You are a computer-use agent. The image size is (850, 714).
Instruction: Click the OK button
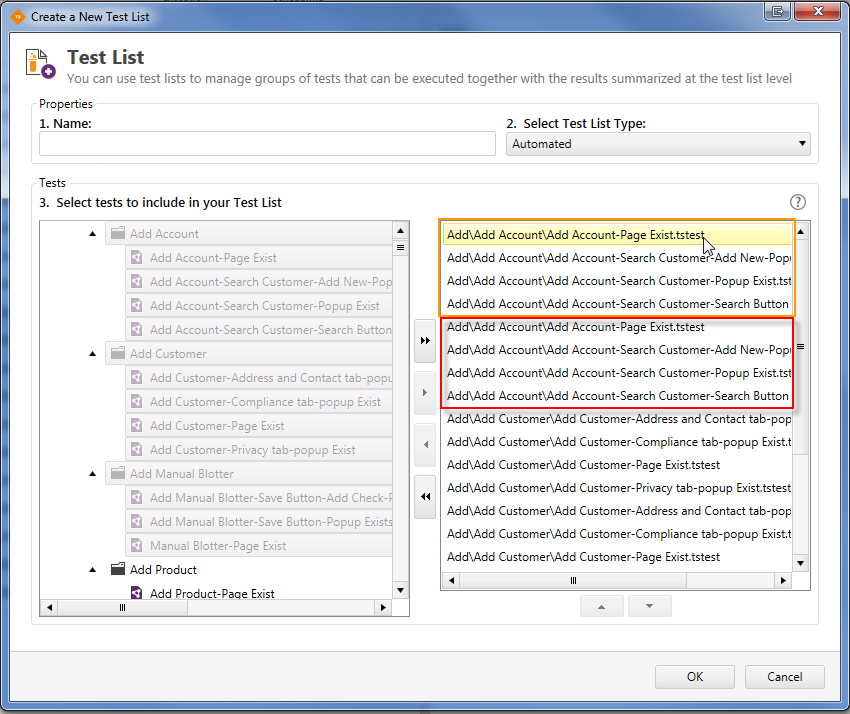click(x=695, y=677)
